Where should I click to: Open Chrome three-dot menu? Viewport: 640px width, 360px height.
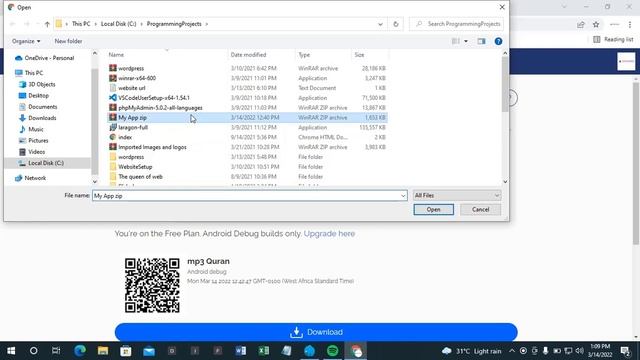point(630,24)
